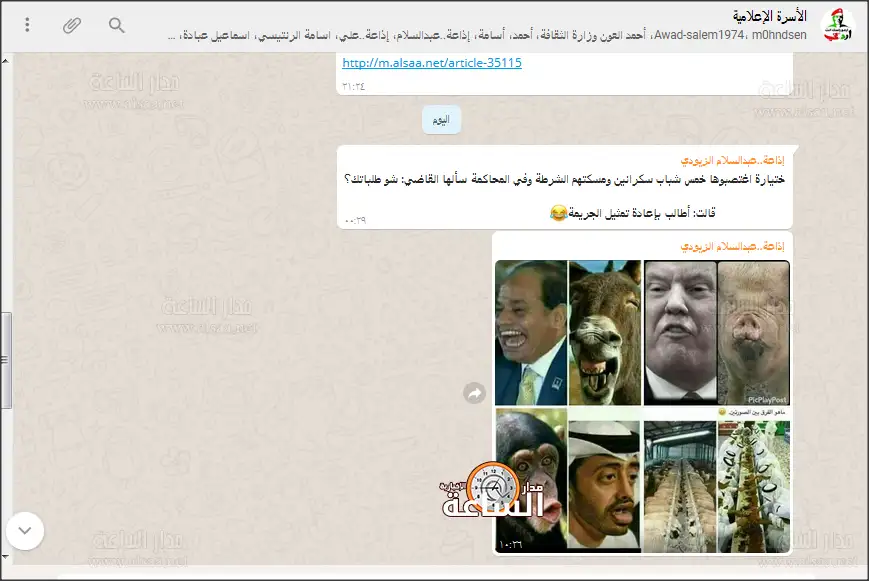Open the three-dot chat menu
Screen dimensions: 869x581
pos(27,25)
